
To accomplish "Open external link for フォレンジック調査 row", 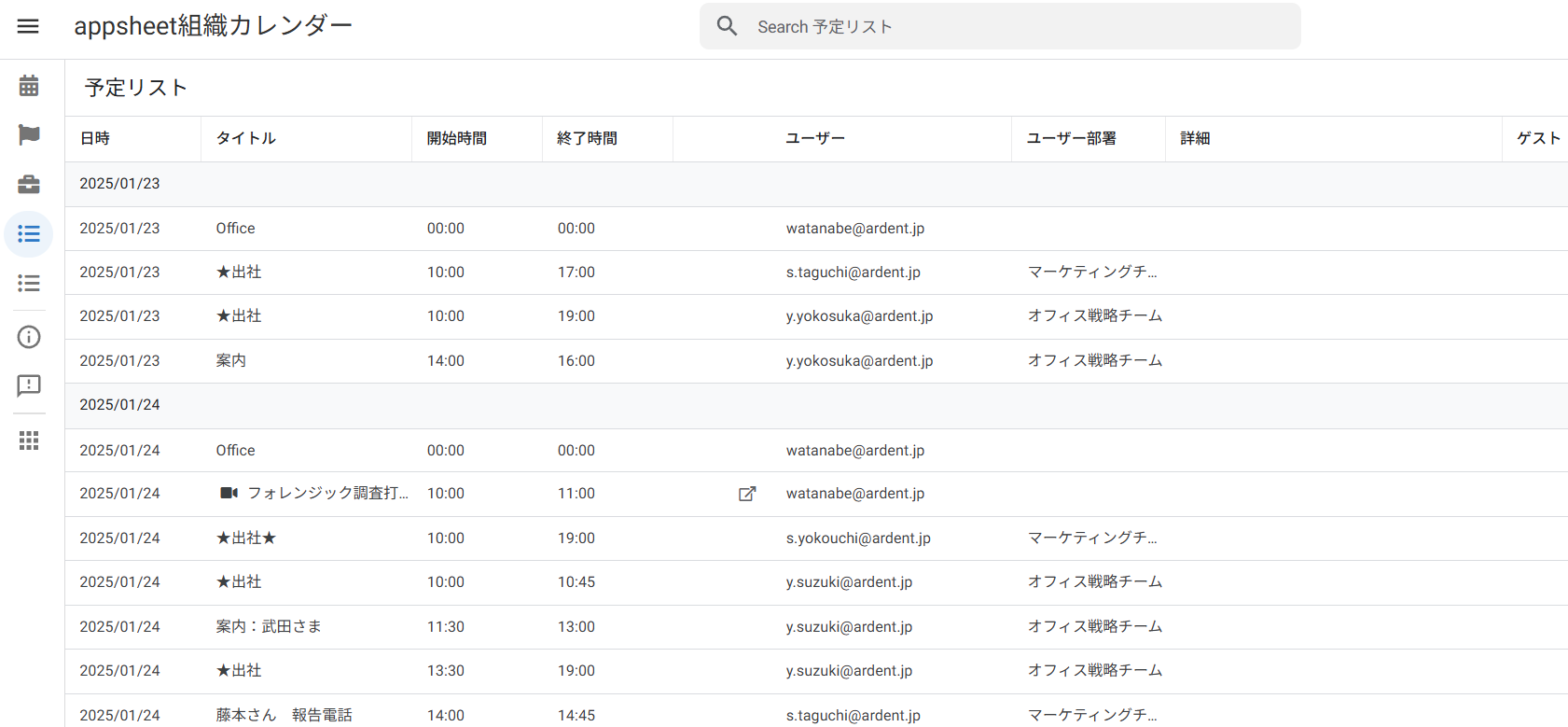I will click(747, 494).
